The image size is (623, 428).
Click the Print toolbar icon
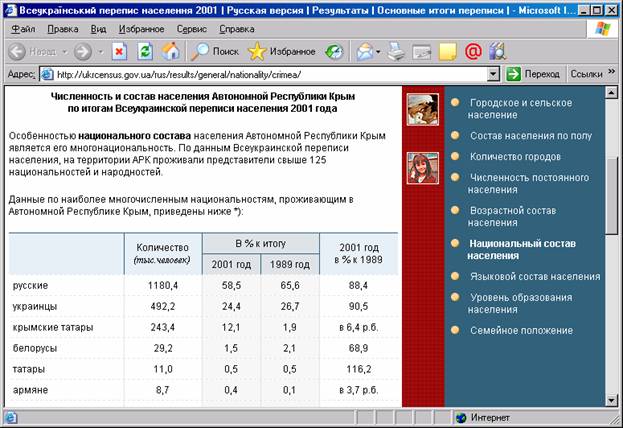coord(396,51)
